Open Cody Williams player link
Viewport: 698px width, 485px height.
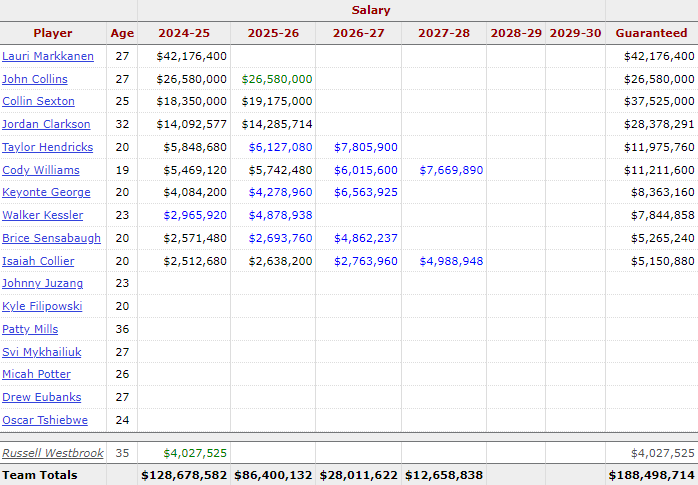41,170
